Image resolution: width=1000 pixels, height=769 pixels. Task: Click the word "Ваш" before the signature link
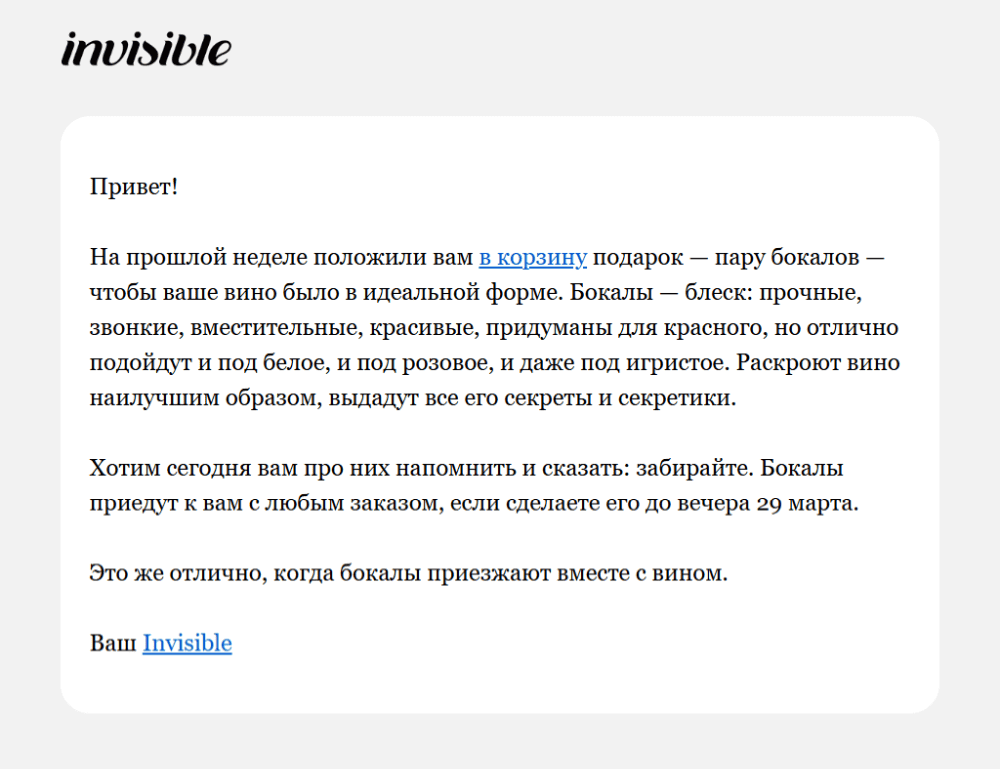point(113,643)
